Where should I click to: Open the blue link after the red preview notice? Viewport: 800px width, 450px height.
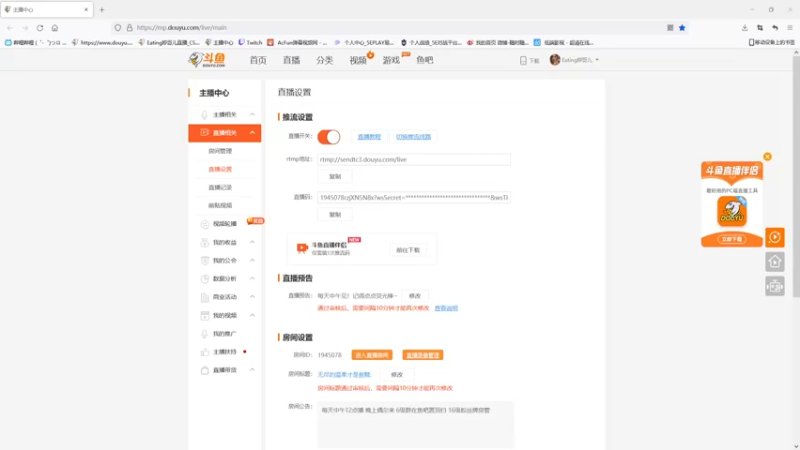[446, 308]
